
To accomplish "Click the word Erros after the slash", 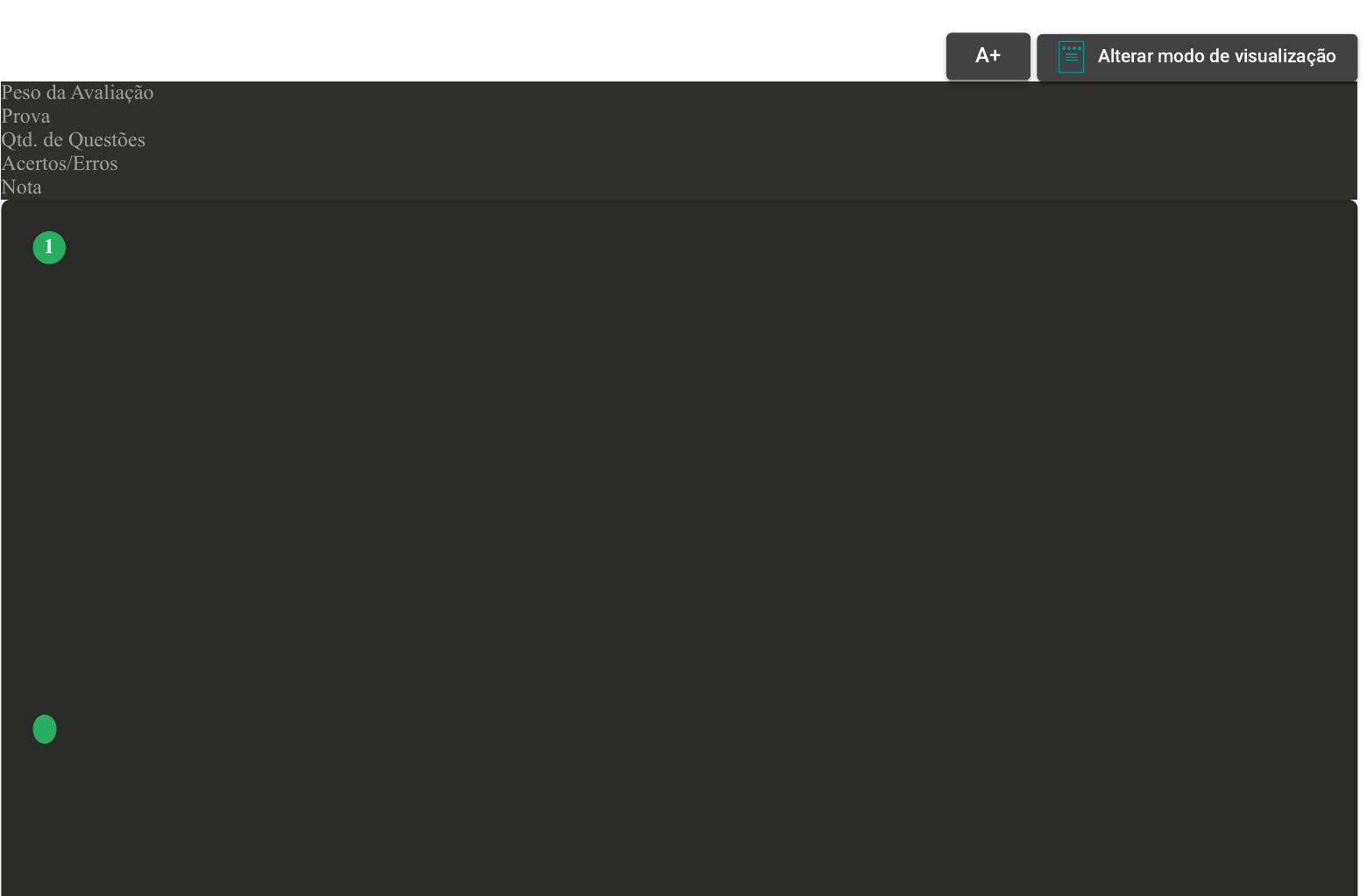I will [x=96, y=164].
